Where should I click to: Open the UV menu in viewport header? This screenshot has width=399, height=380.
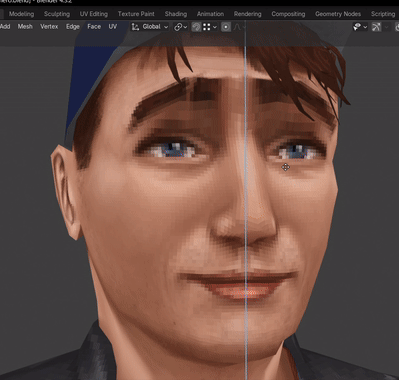coord(113,26)
